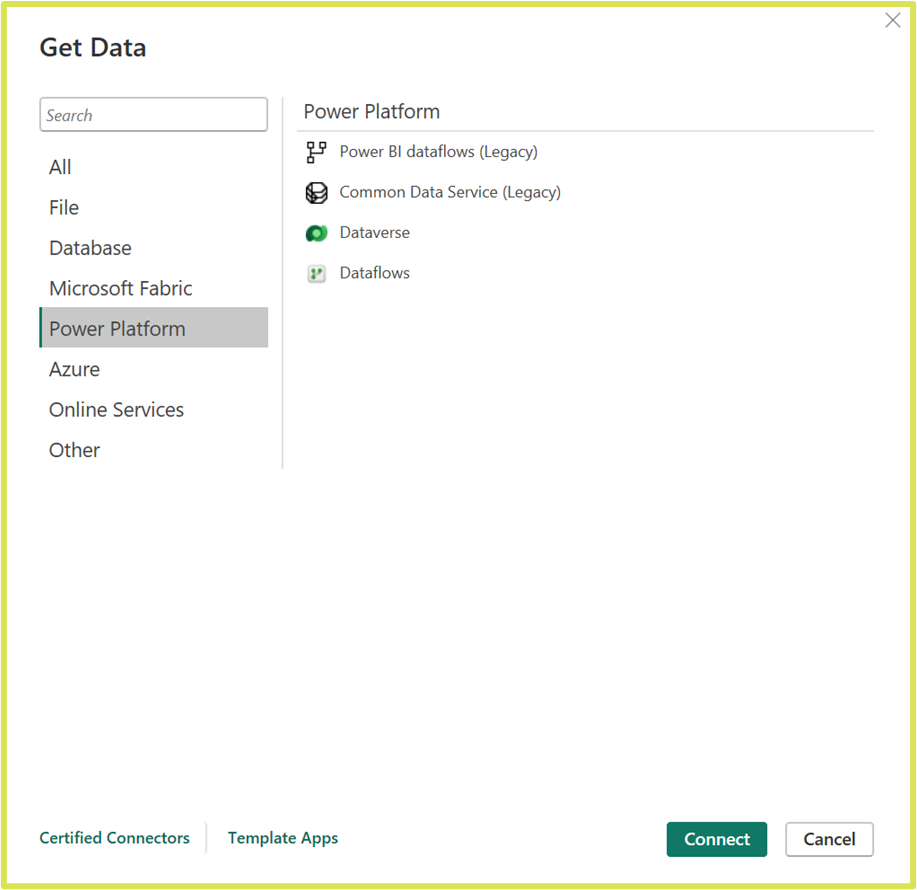
Task: Click the Common Data Service database icon
Action: 316,192
